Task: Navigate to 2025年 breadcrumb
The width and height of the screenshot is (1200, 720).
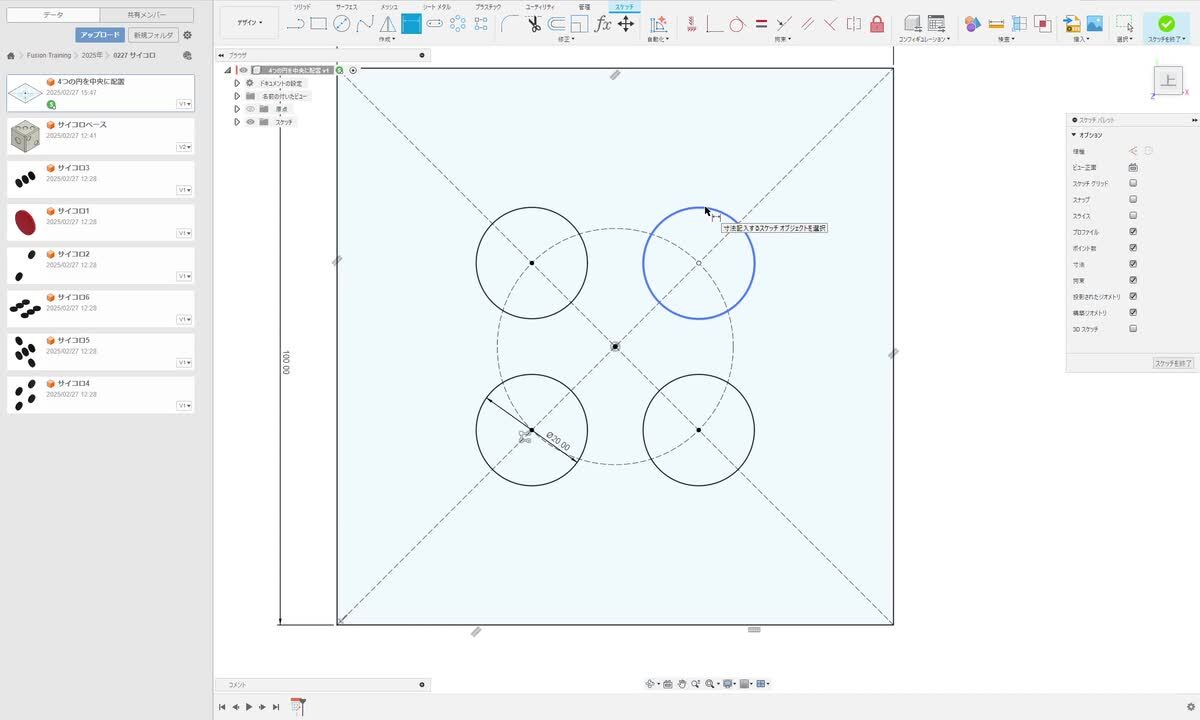Action: click(x=93, y=56)
